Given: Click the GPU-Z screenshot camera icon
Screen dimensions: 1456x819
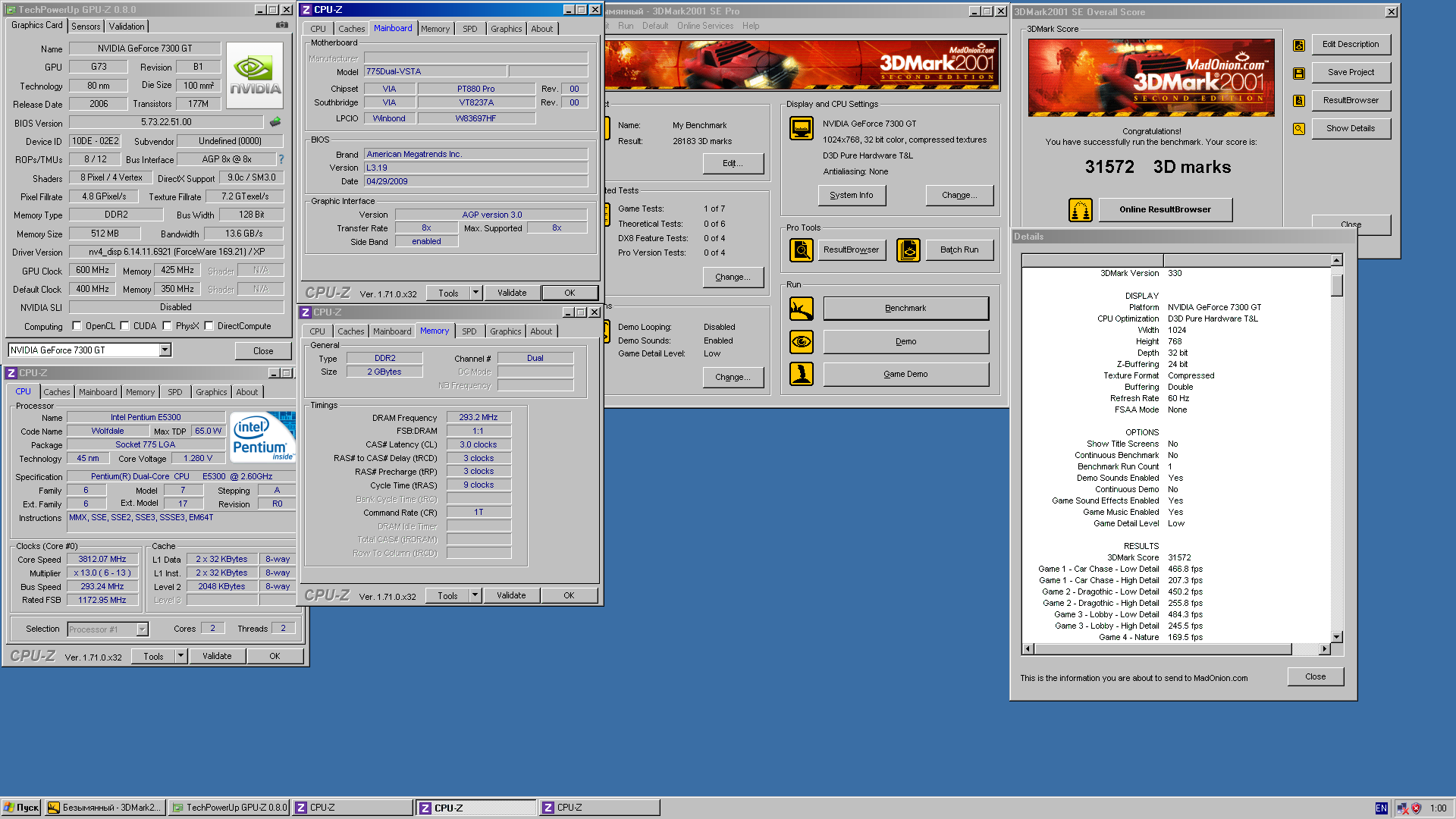Looking at the screenshot, I should click(x=282, y=25).
